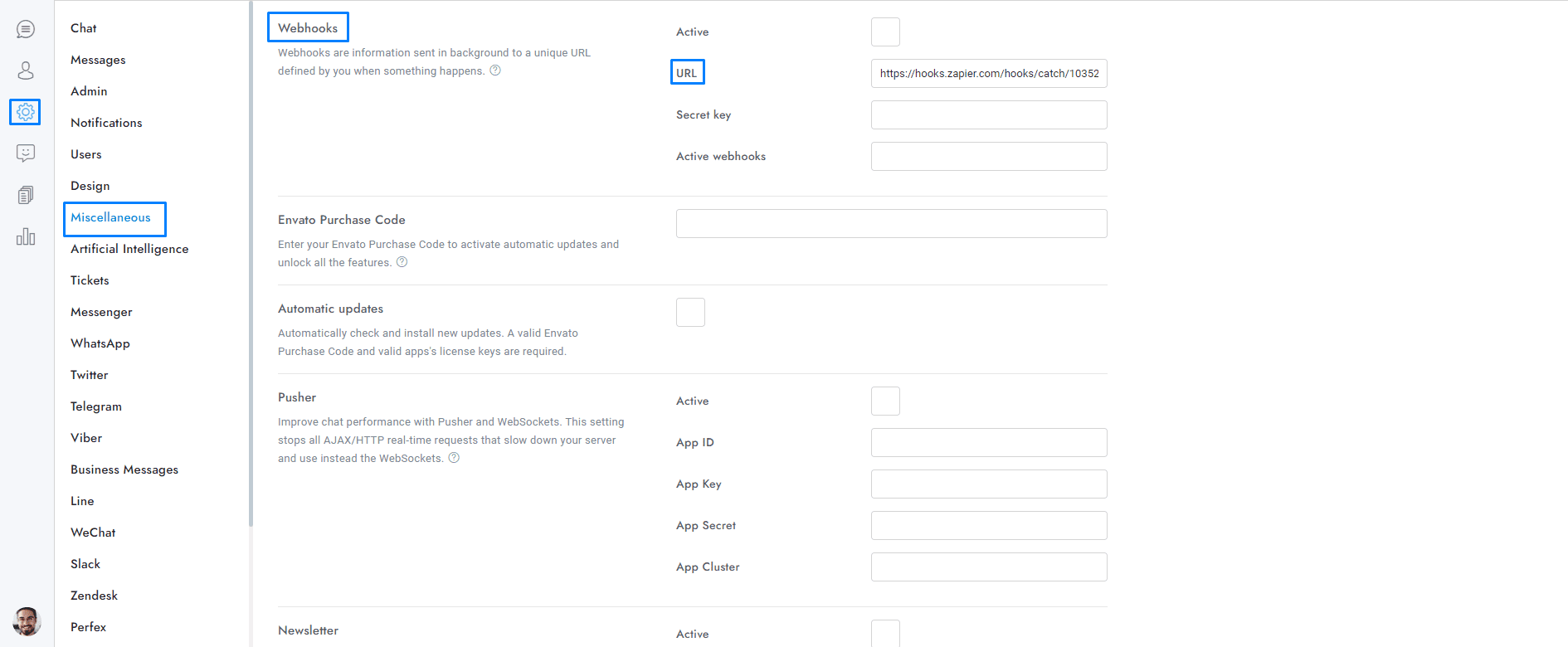The width and height of the screenshot is (1568, 647).
Task: Select the Miscellaneous settings tab
Action: [x=110, y=217]
